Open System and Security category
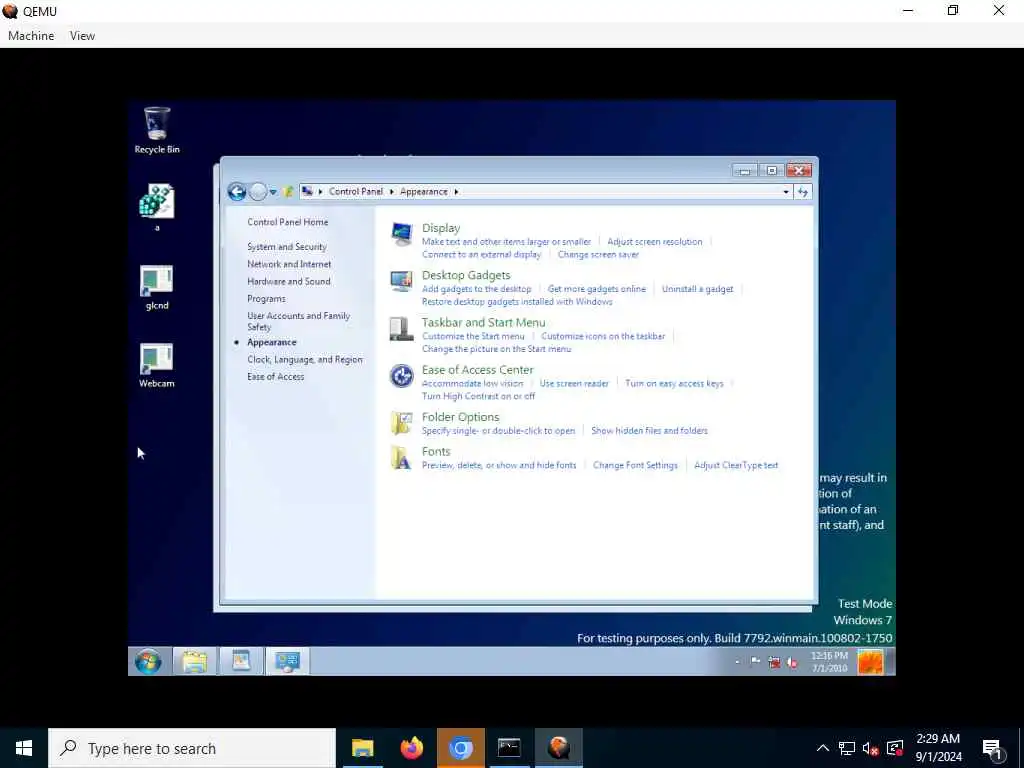Screen dimensions: 1024x768 287,246
